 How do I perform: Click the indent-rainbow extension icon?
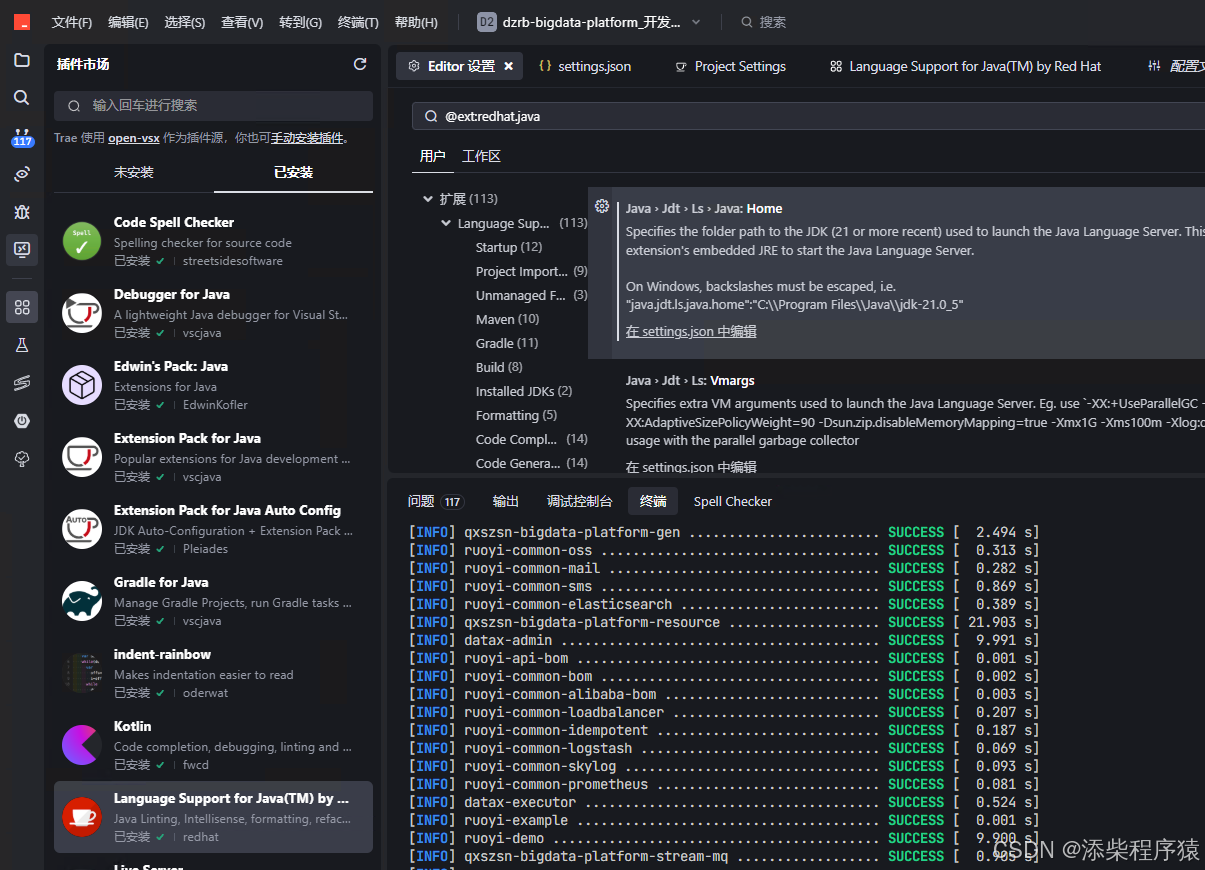click(82, 673)
